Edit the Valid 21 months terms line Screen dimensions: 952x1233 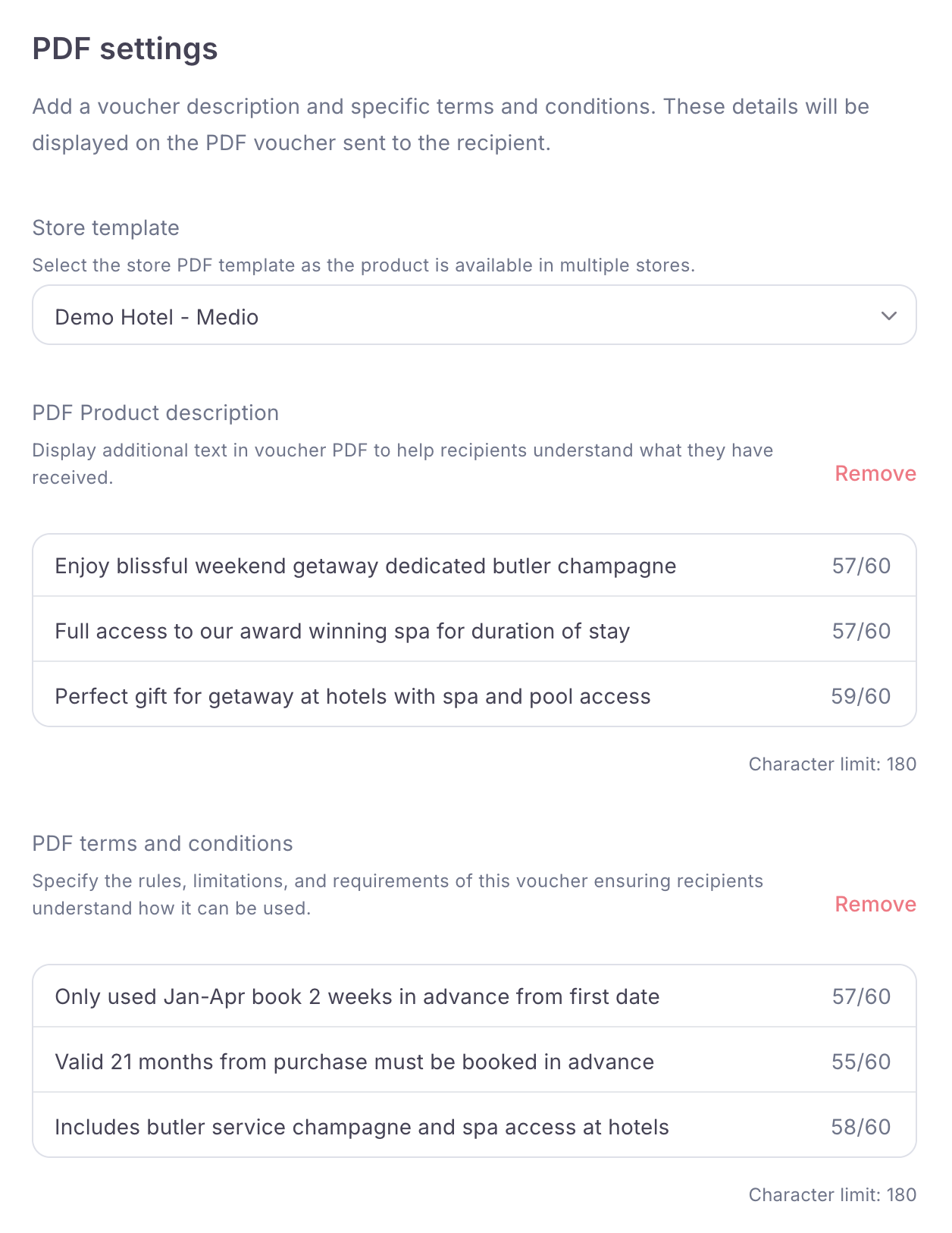tap(474, 1062)
